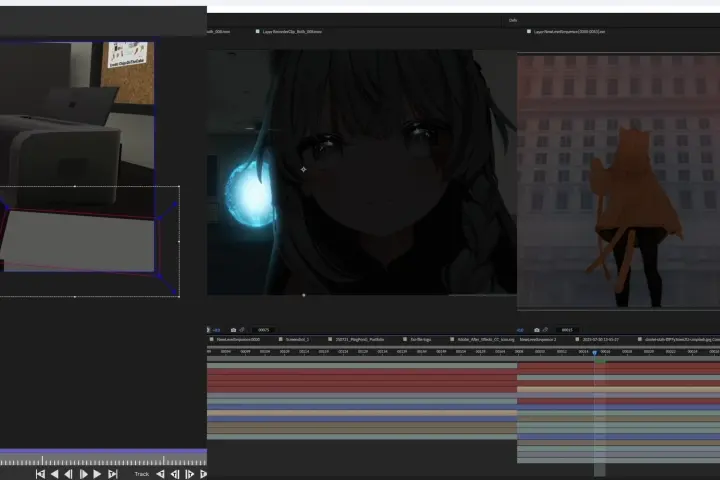The image size is (720, 480).
Task: Click the cork board note in the left viewer
Action: click(x=128, y=55)
